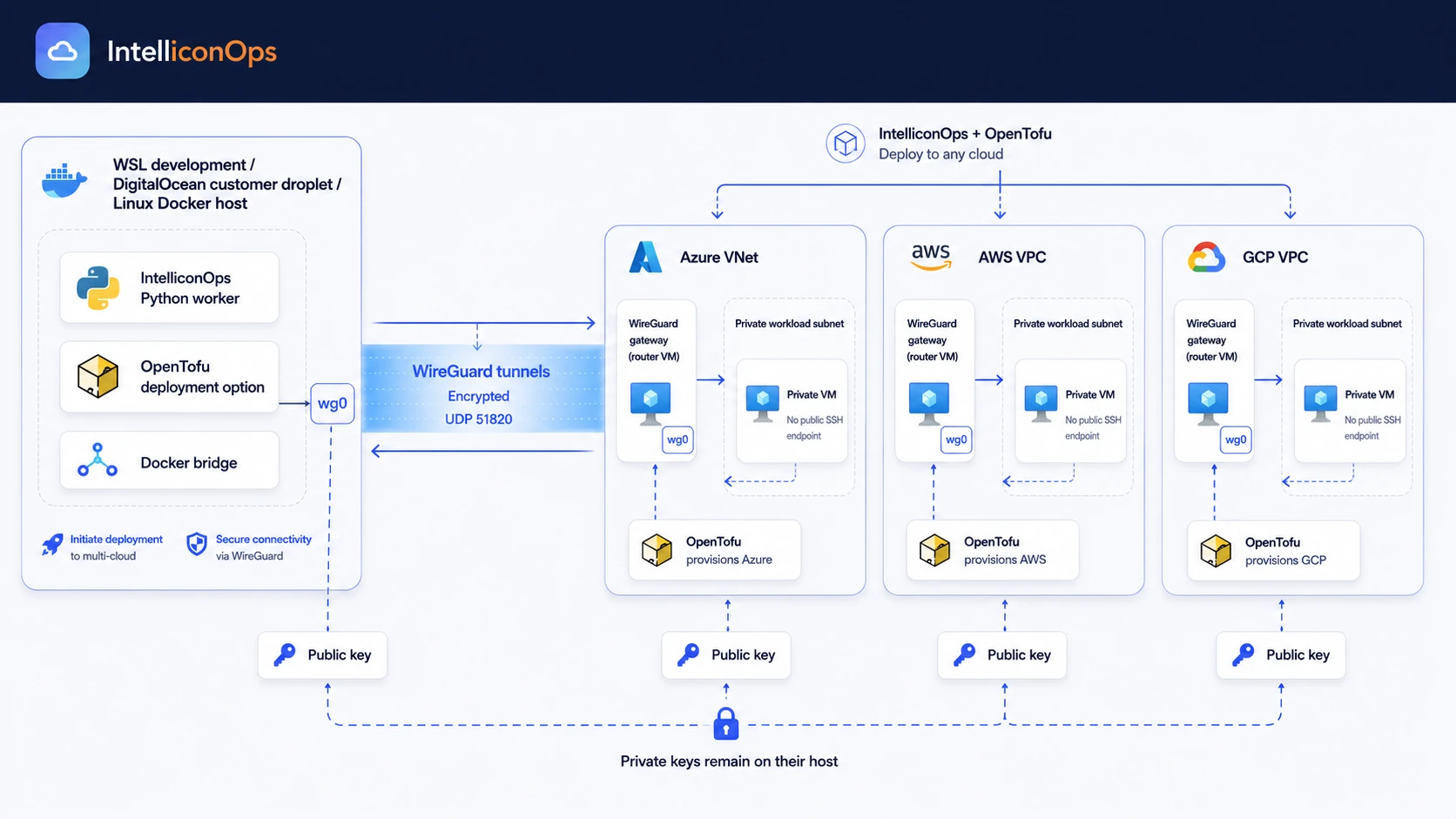
Task: Click the WireGuard tunnels heading
Action: tap(481, 372)
